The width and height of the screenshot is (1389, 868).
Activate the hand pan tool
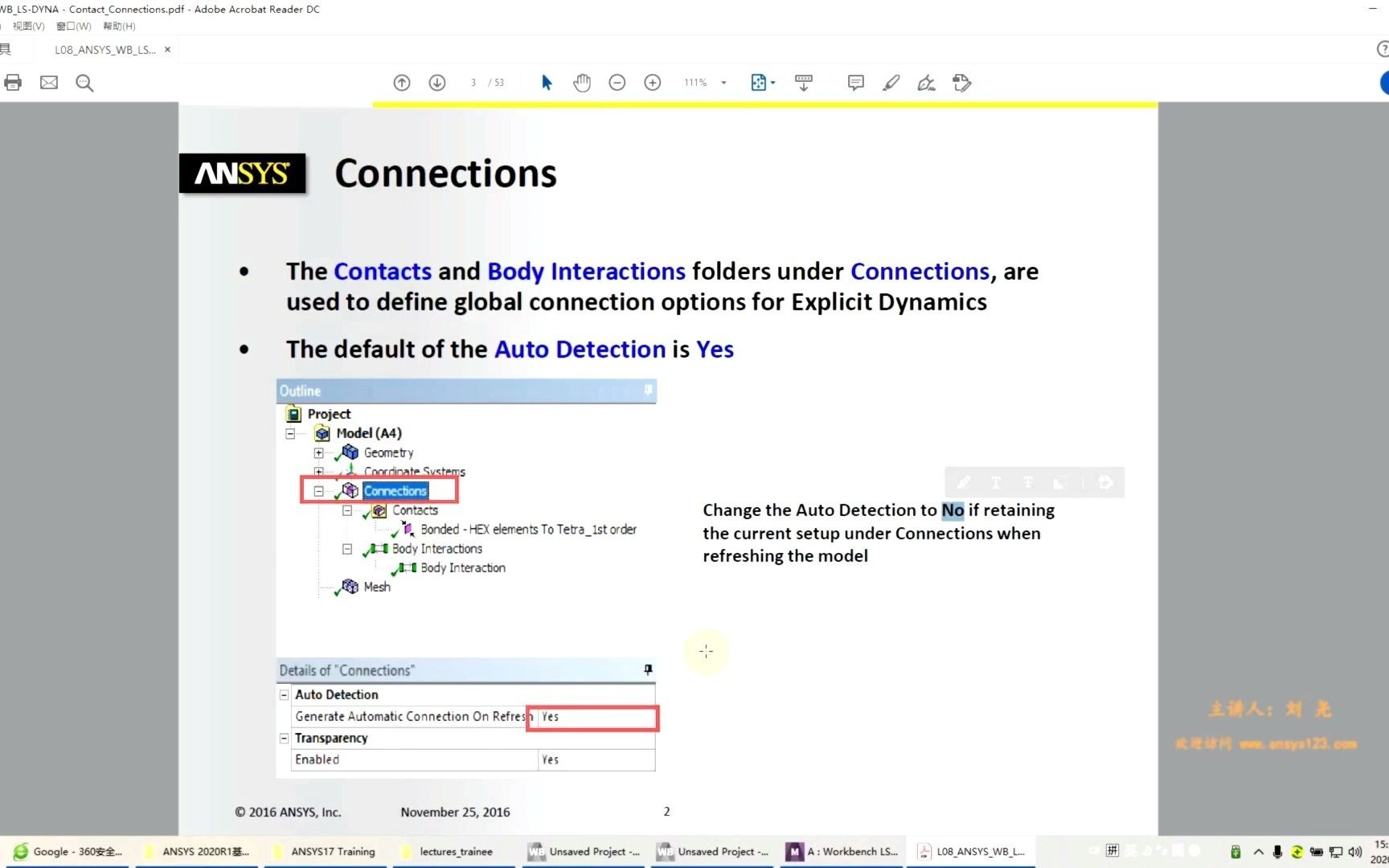pyautogui.click(x=582, y=83)
